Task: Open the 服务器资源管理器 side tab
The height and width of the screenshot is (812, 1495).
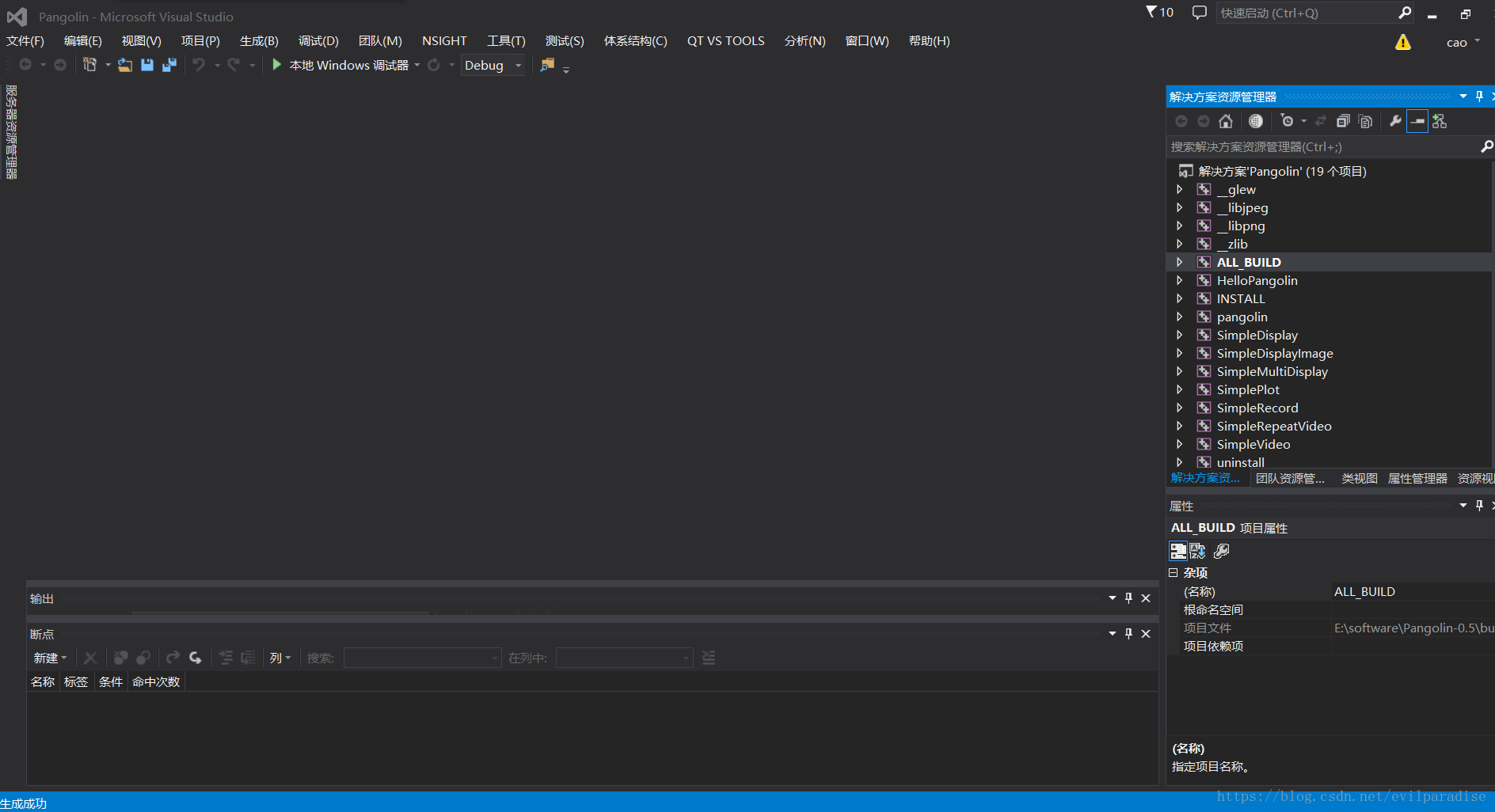Action: click(x=11, y=132)
